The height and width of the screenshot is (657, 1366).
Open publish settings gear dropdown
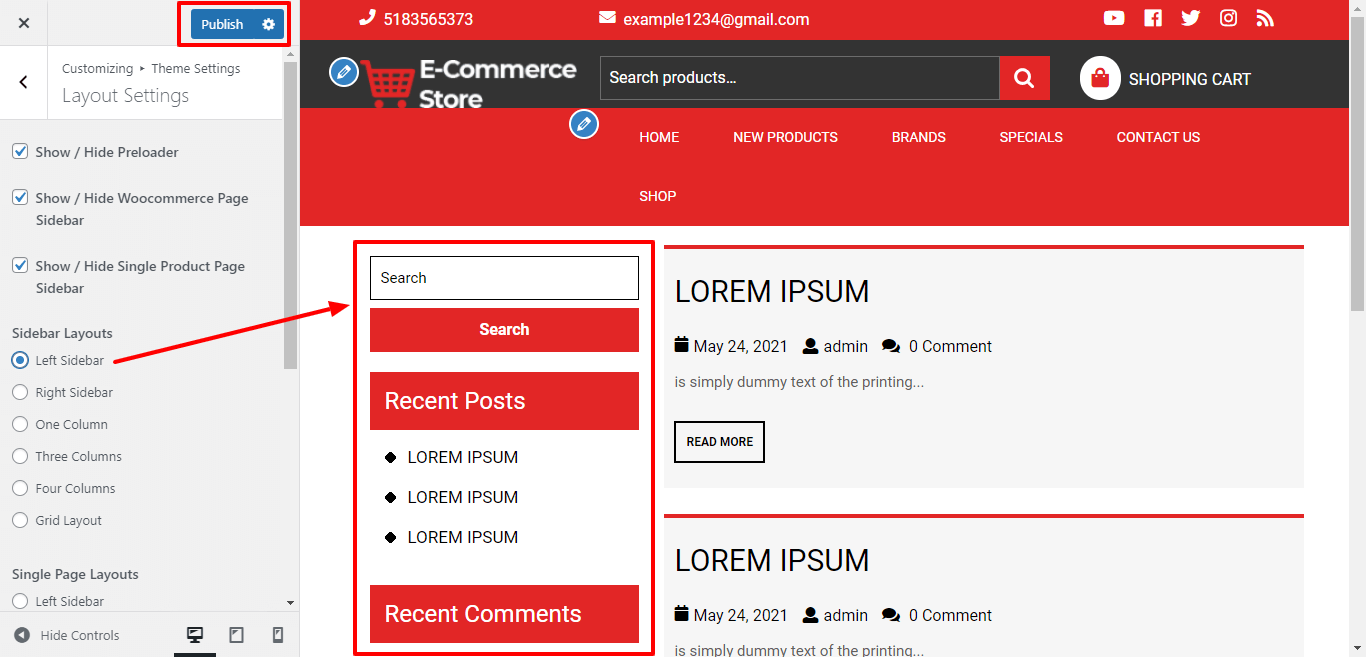268,24
